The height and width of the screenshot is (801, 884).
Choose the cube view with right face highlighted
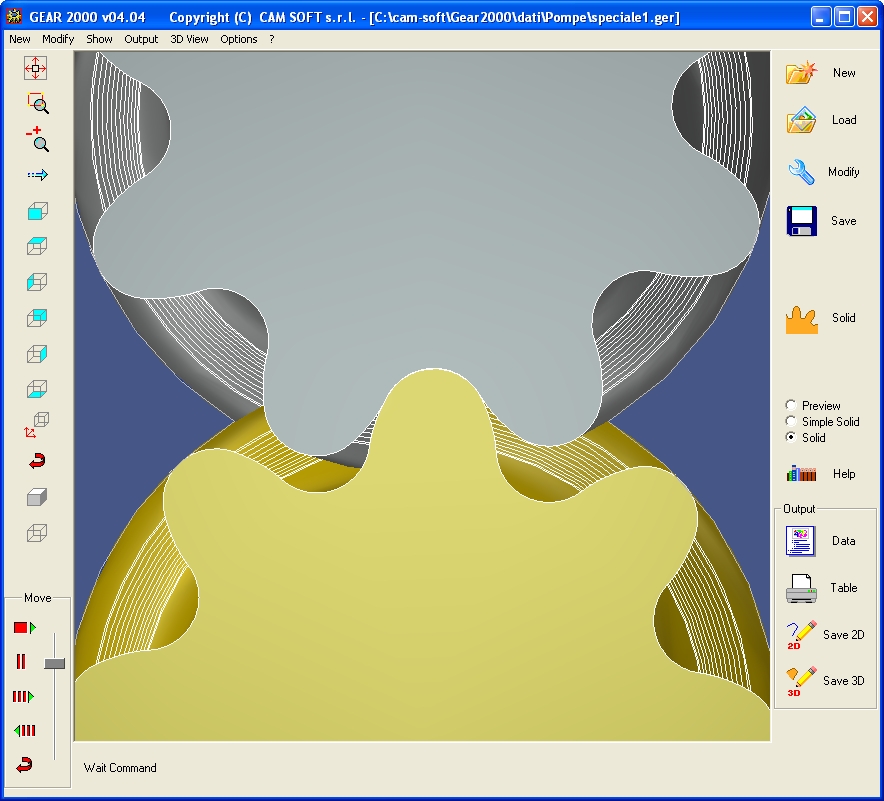point(37,354)
